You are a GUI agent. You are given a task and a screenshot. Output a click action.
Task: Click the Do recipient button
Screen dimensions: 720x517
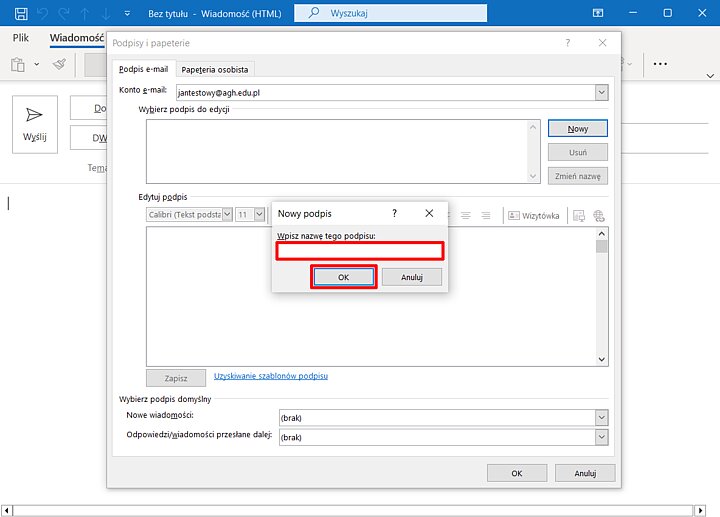pos(89,108)
